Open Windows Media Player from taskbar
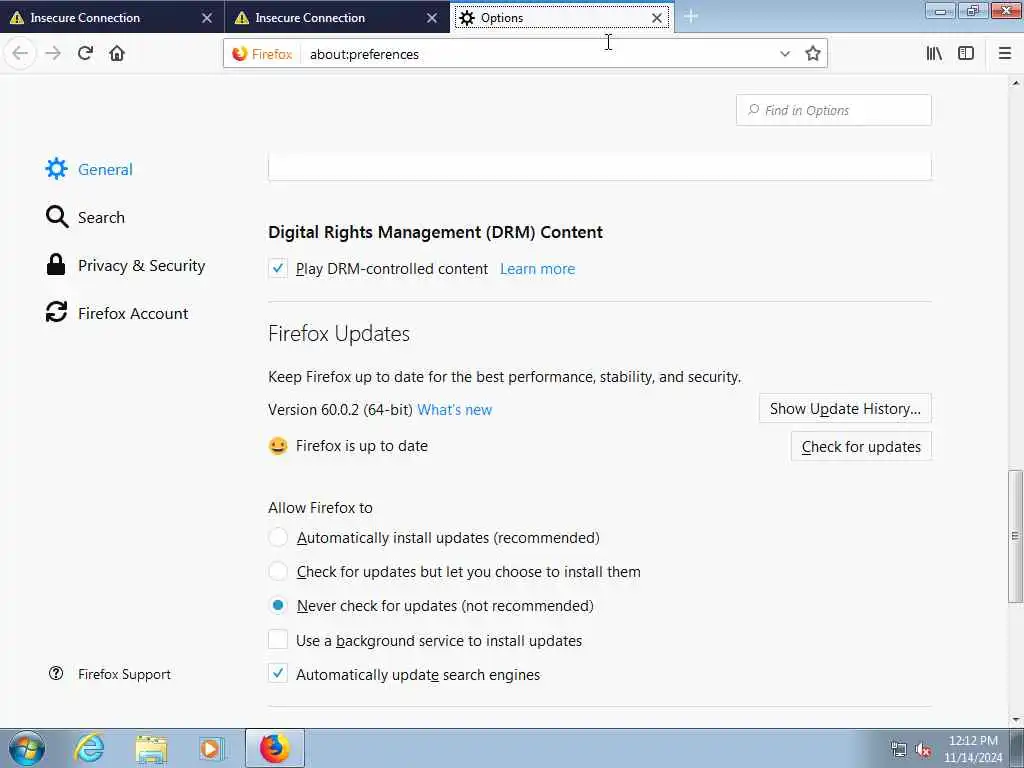Screen dimensions: 1024x768 [x=212, y=748]
